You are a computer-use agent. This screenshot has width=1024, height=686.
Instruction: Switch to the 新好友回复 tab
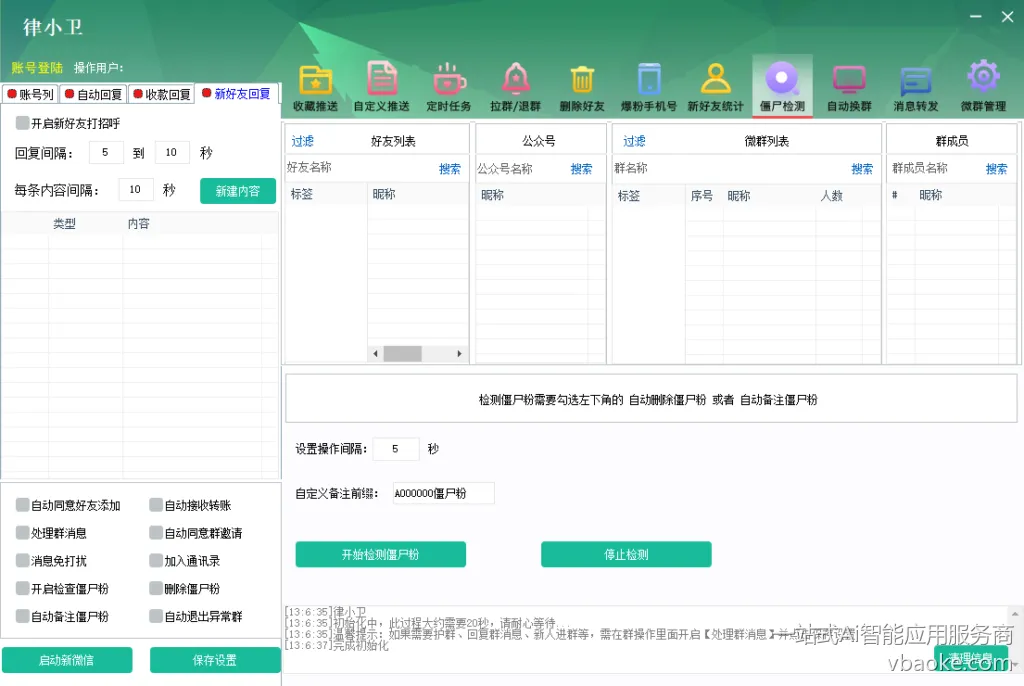pyautogui.click(x=236, y=93)
